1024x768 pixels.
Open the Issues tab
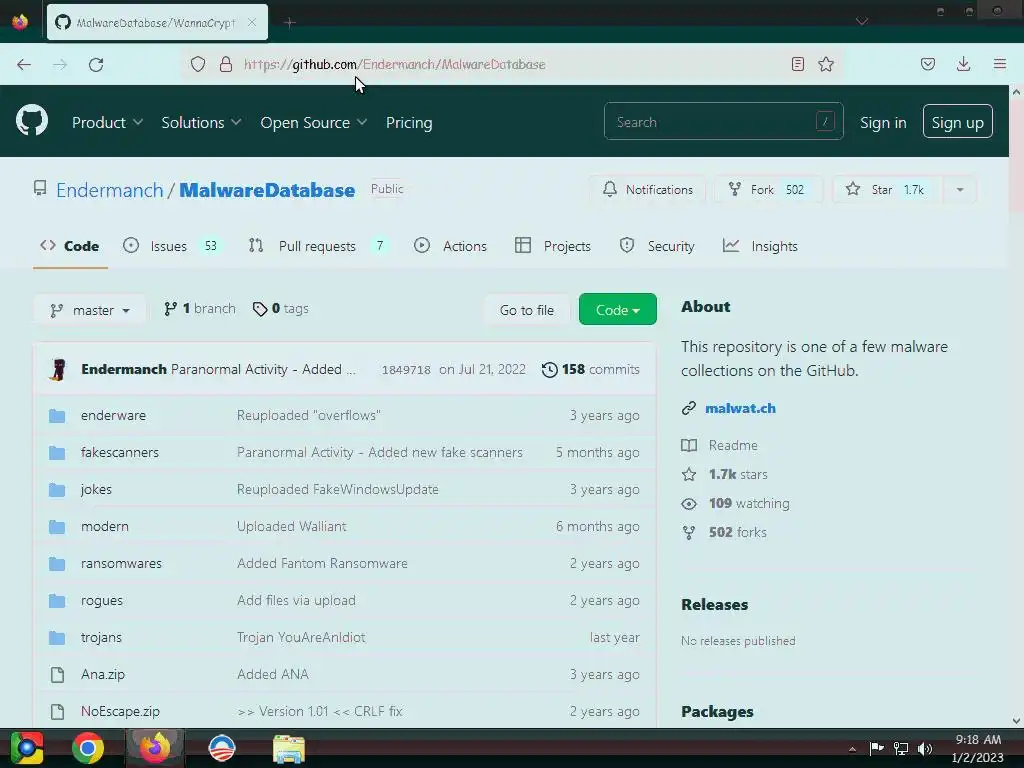coord(171,246)
